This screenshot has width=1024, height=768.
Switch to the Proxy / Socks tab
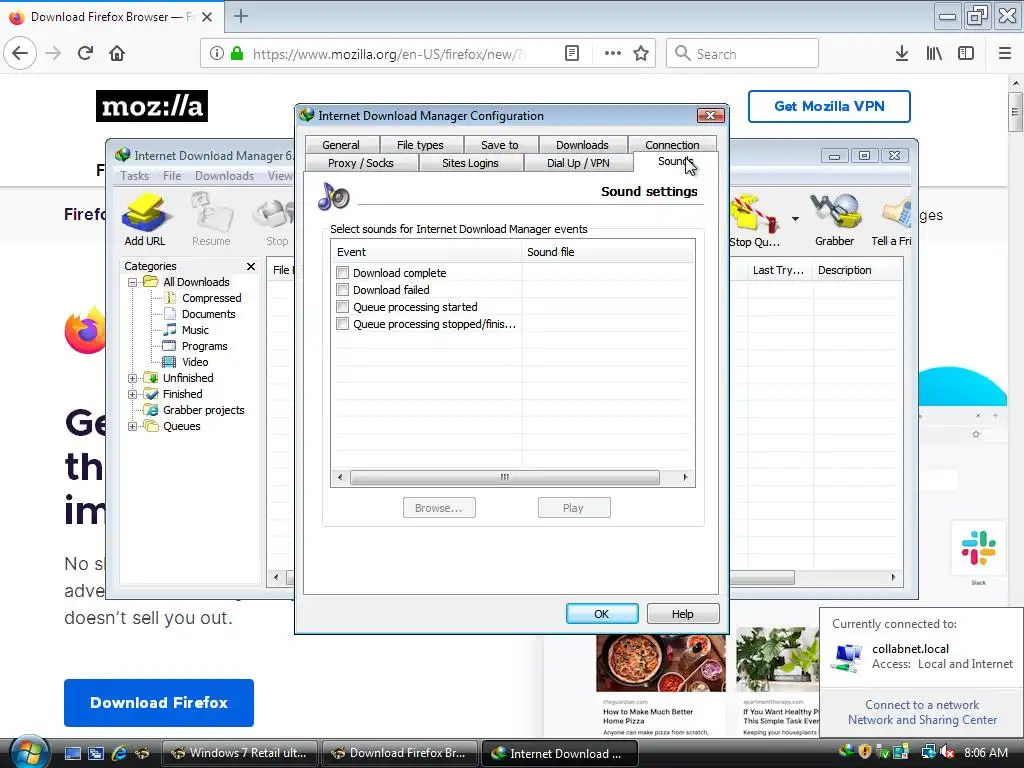coord(360,163)
